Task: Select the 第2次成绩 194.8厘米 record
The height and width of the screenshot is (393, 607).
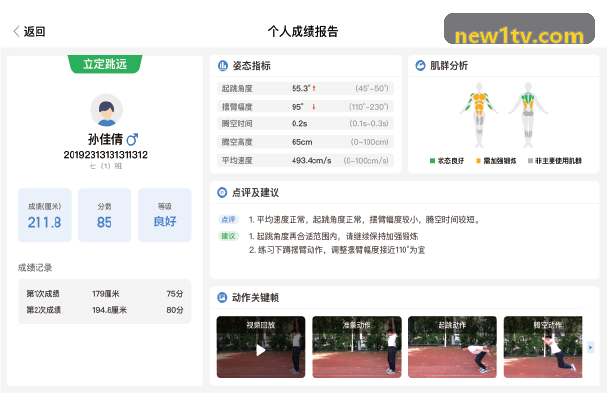Action: [x=105, y=310]
